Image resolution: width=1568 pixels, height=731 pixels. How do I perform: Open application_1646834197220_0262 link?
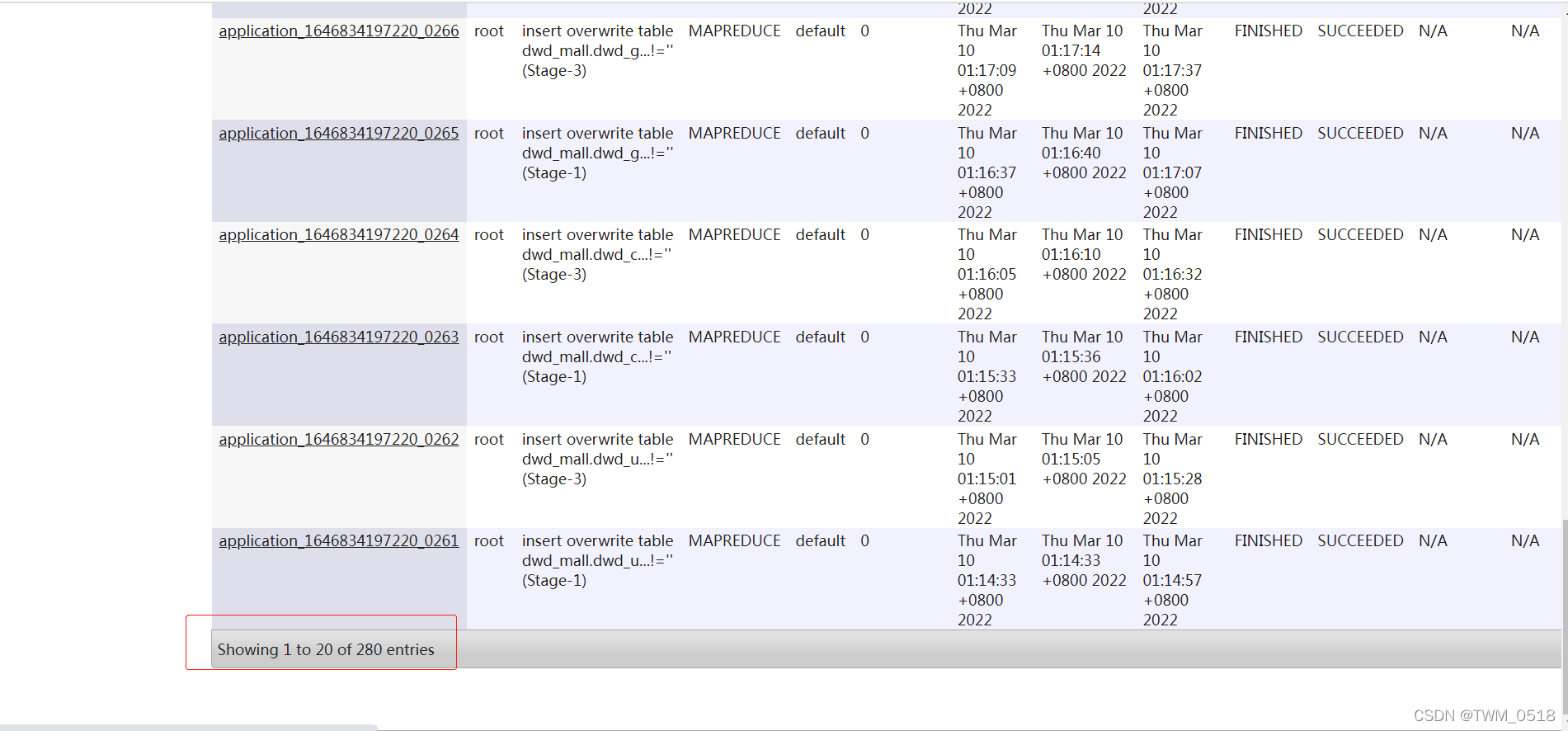(x=338, y=440)
